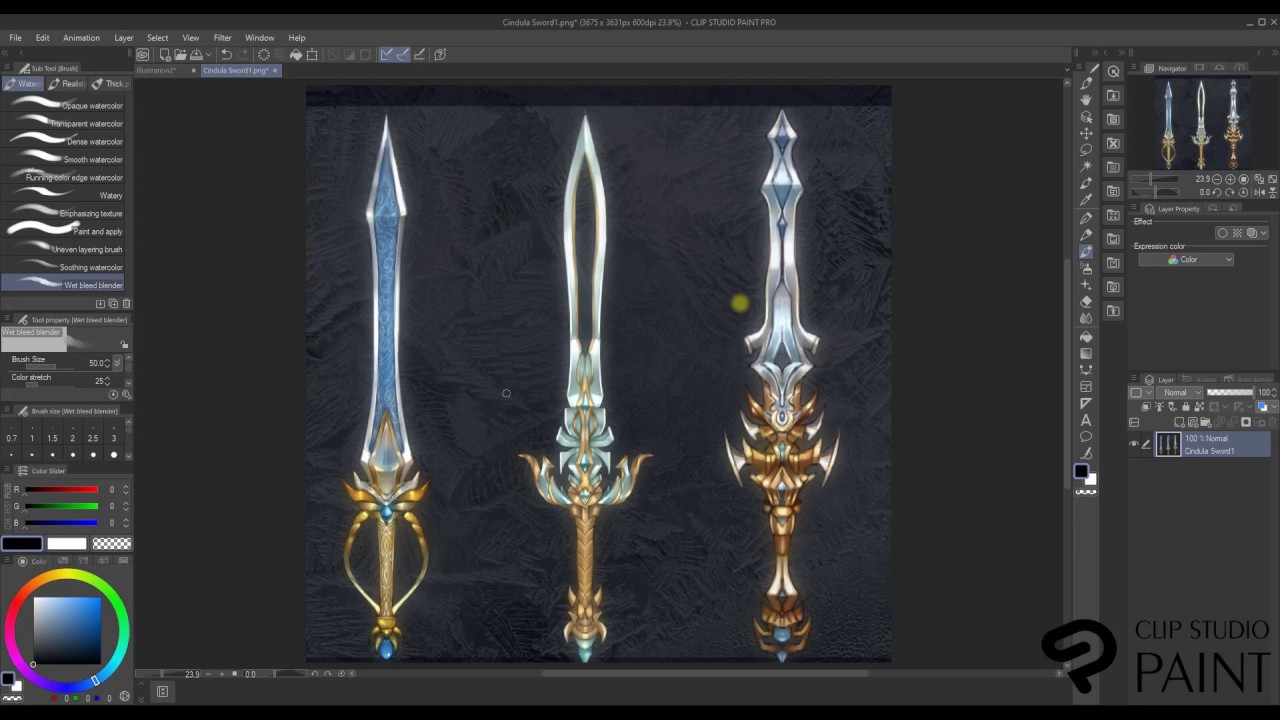The image size is (1280, 720).
Task: Open the File menu
Action: 15,38
